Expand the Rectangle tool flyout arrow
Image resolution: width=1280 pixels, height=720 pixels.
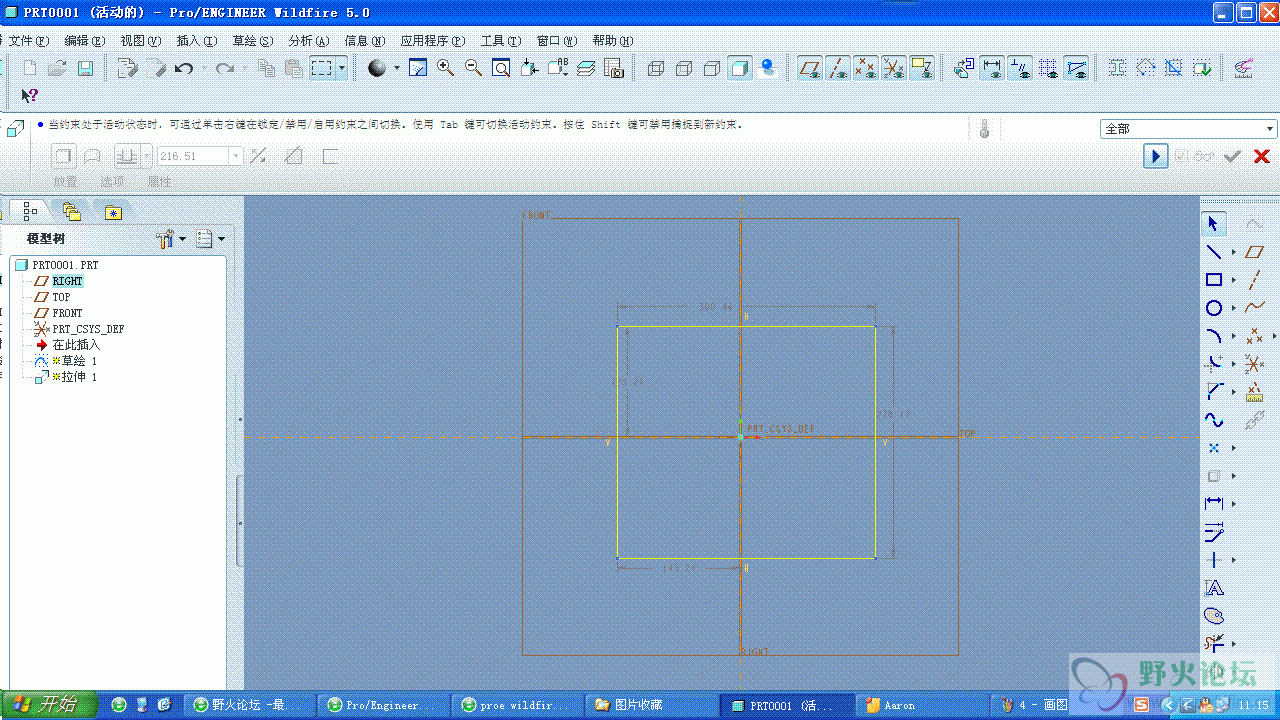pyautogui.click(x=1233, y=280)
